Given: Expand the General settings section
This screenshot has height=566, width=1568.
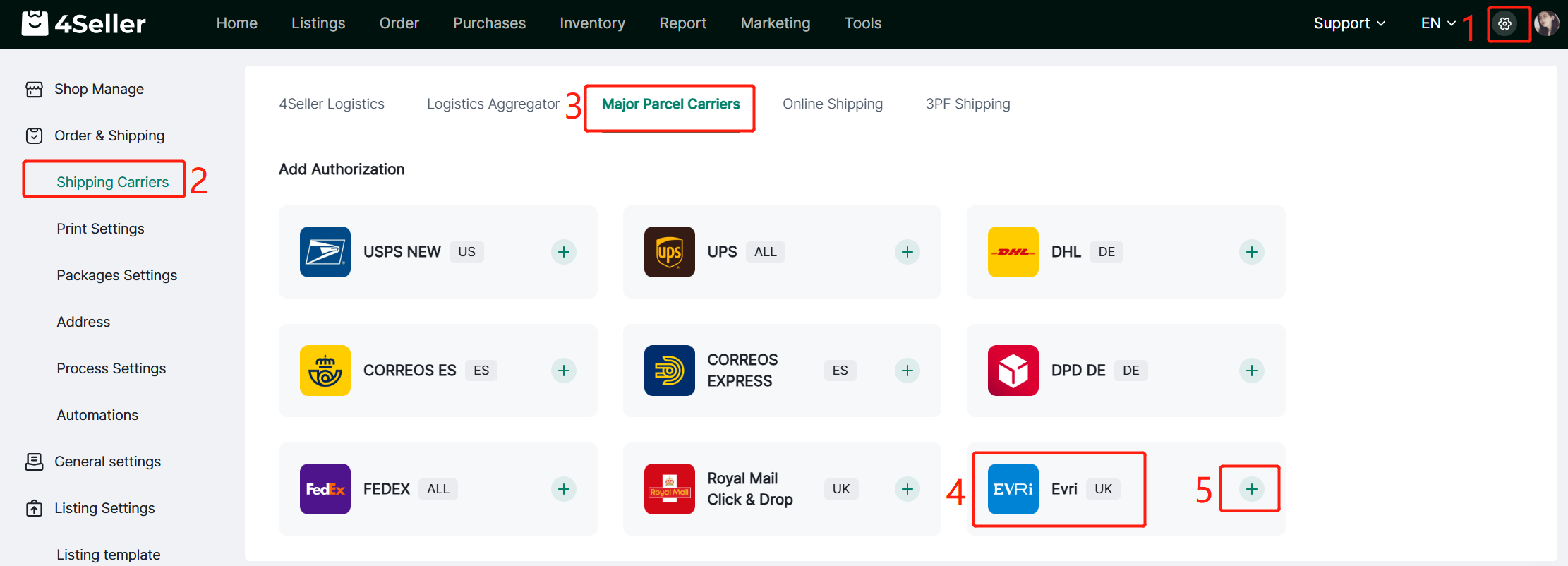Looking at the screenshot, I should click(x=107, y=462).
